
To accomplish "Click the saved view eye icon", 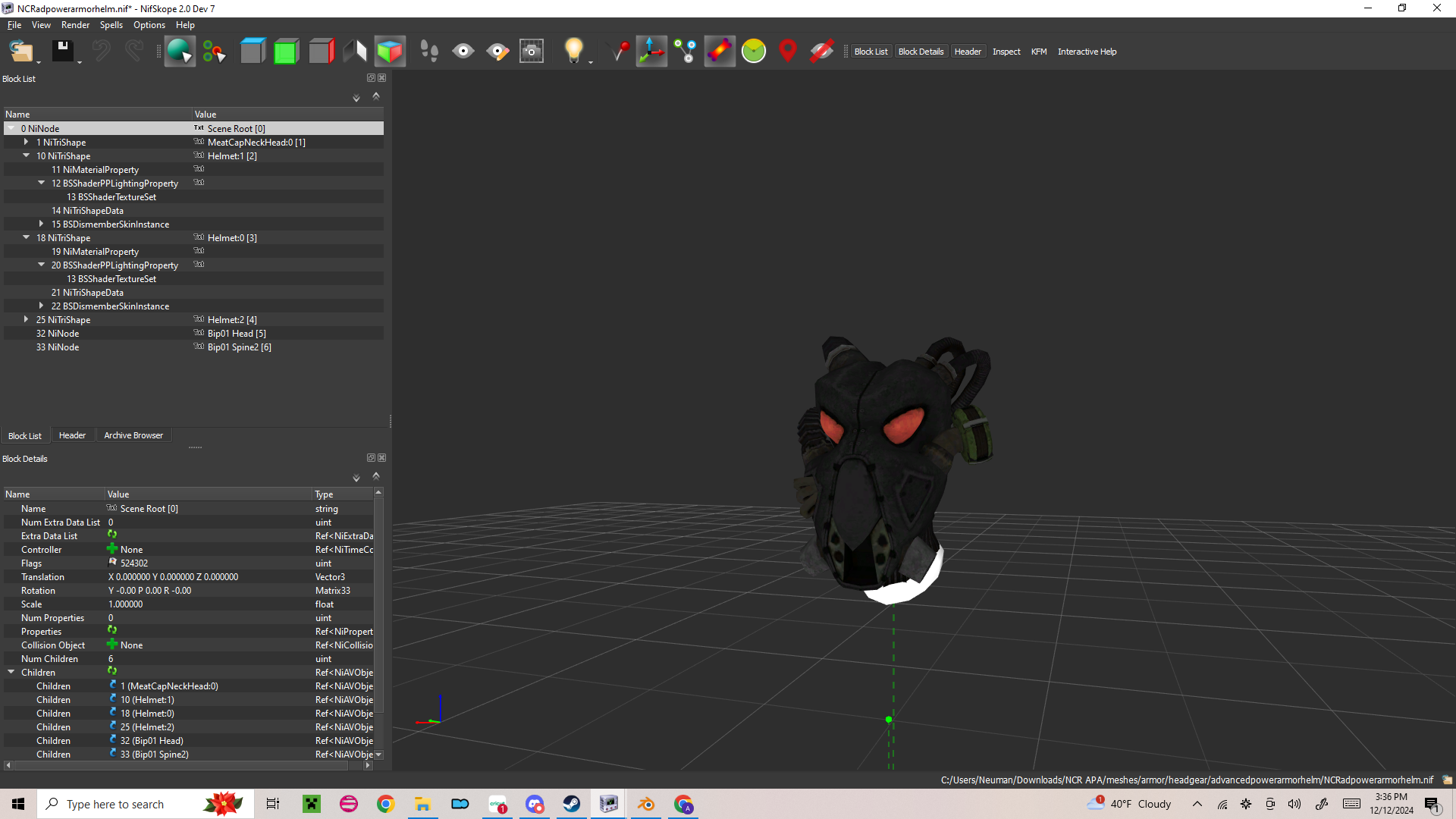I will [x=463, y=52].
